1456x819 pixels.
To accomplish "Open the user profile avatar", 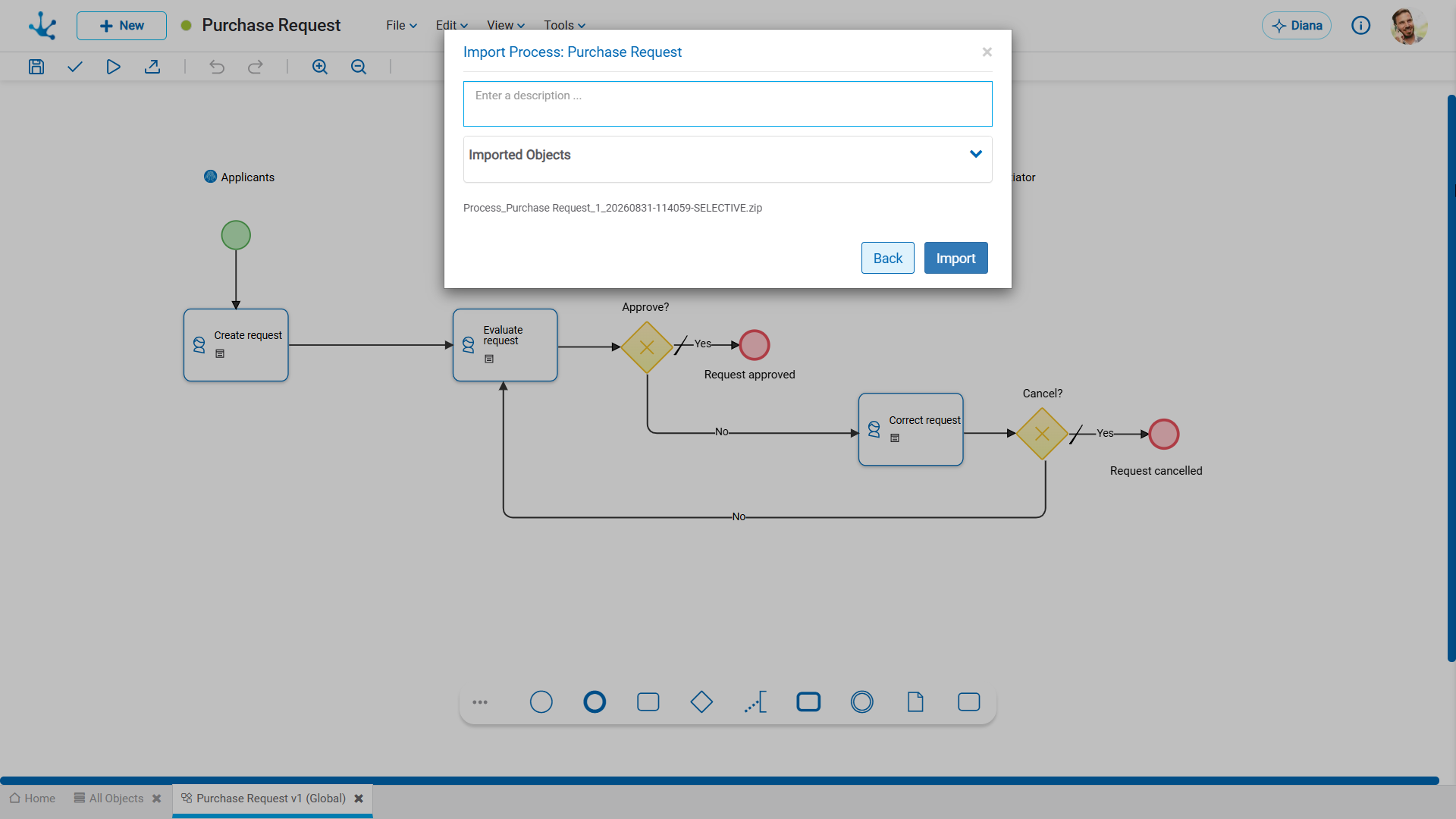I will click(x=1409, y=26).
